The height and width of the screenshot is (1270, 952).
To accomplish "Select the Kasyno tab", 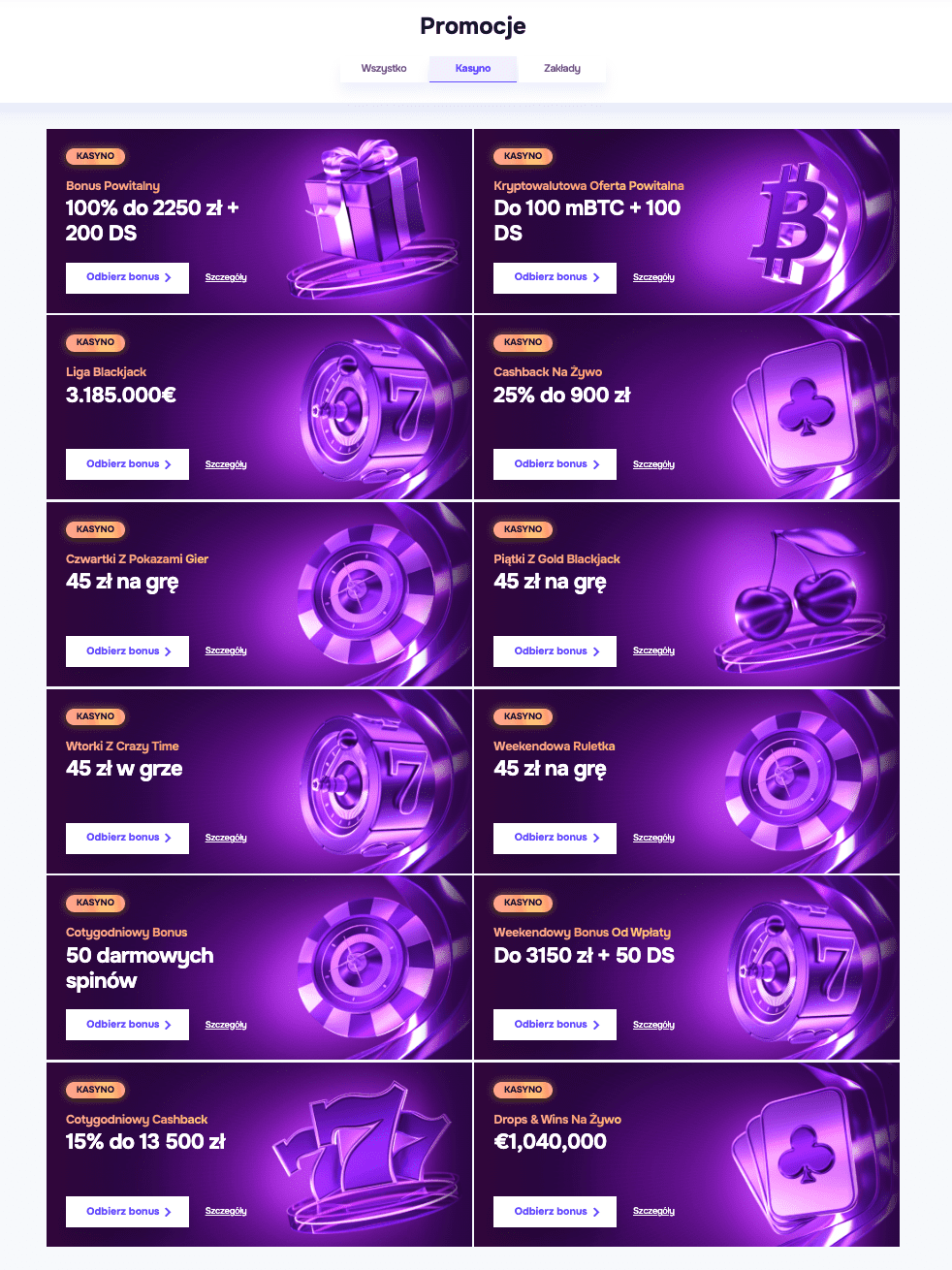I will [x=473, y=68].
